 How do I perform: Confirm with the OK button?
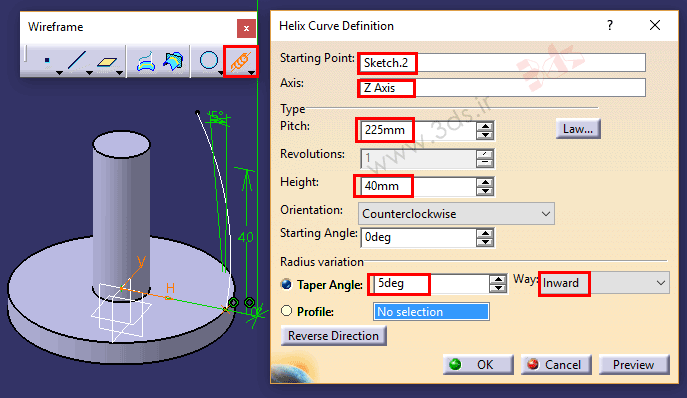[478, 365]
